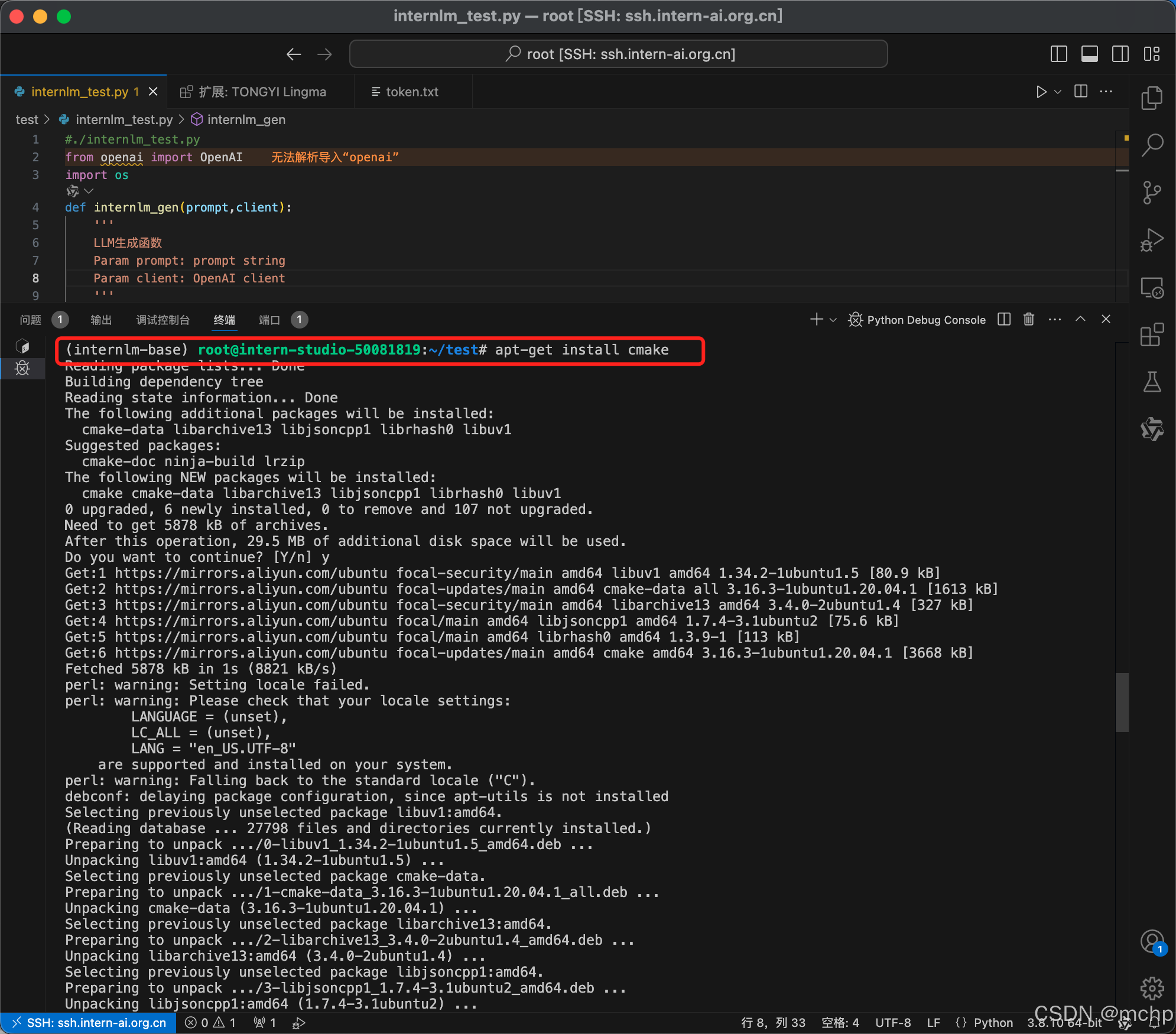
Task: Toggle the bottom panel visibility
Action: 1089,54
